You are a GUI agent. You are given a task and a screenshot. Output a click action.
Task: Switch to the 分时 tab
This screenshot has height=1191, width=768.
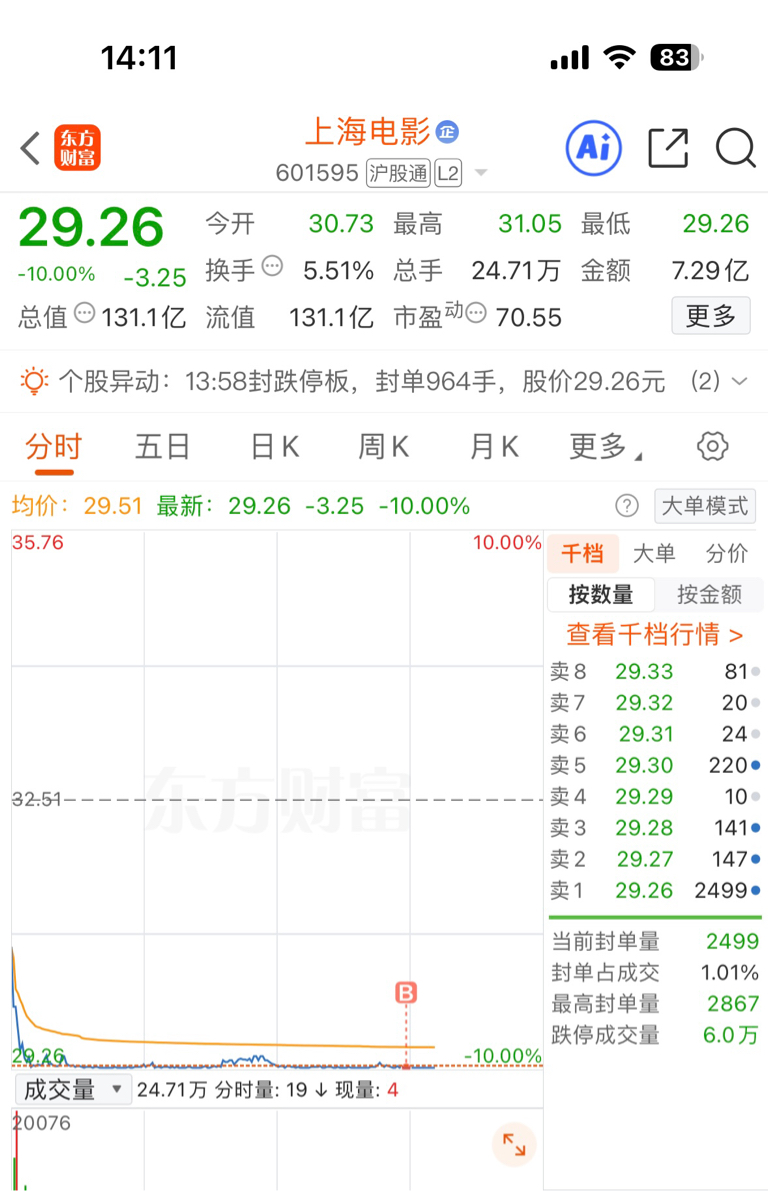53,447
